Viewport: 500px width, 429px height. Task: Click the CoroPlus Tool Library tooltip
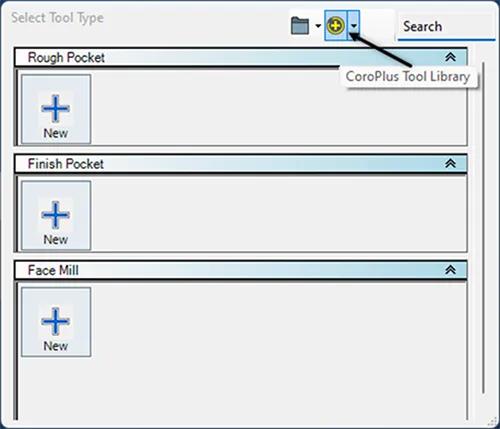408,77
